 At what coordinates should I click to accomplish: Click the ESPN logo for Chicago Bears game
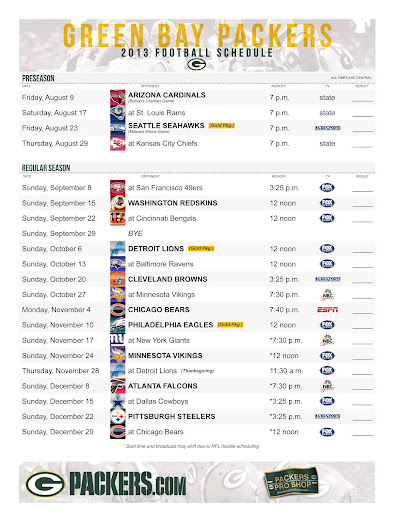pos(327,310)
